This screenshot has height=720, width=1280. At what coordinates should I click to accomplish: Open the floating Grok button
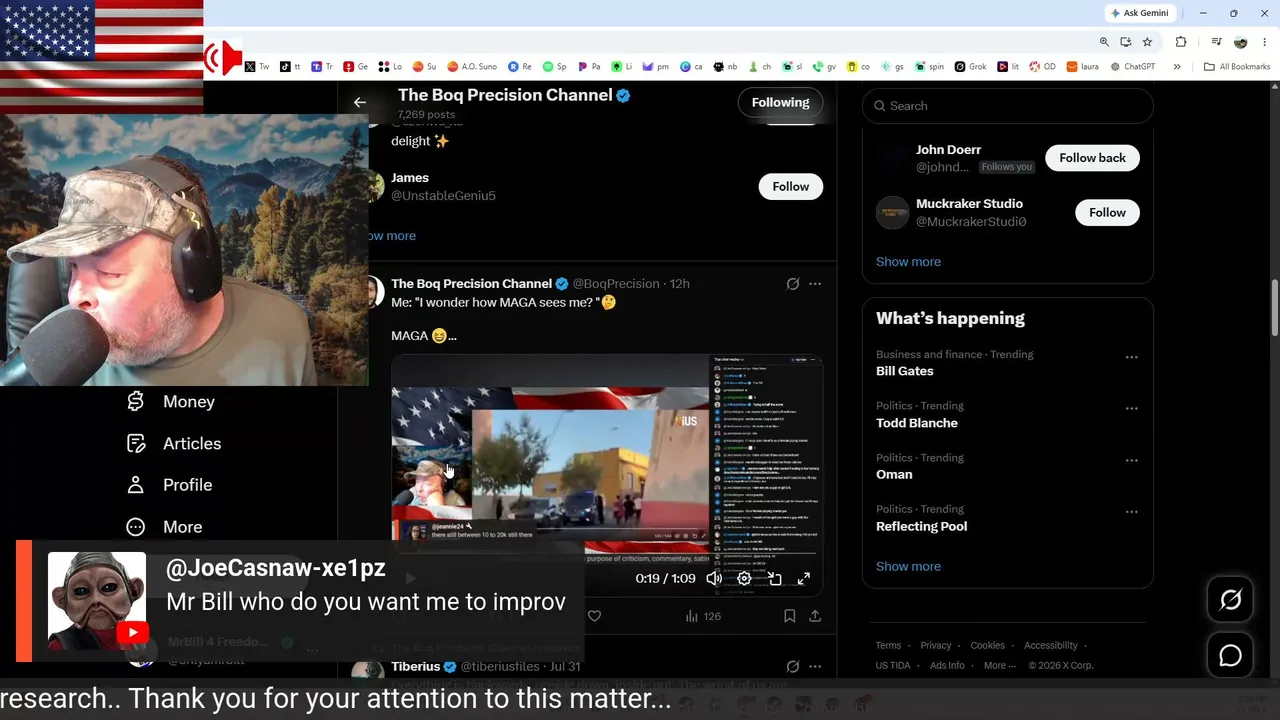click(x=1231, y=599)
